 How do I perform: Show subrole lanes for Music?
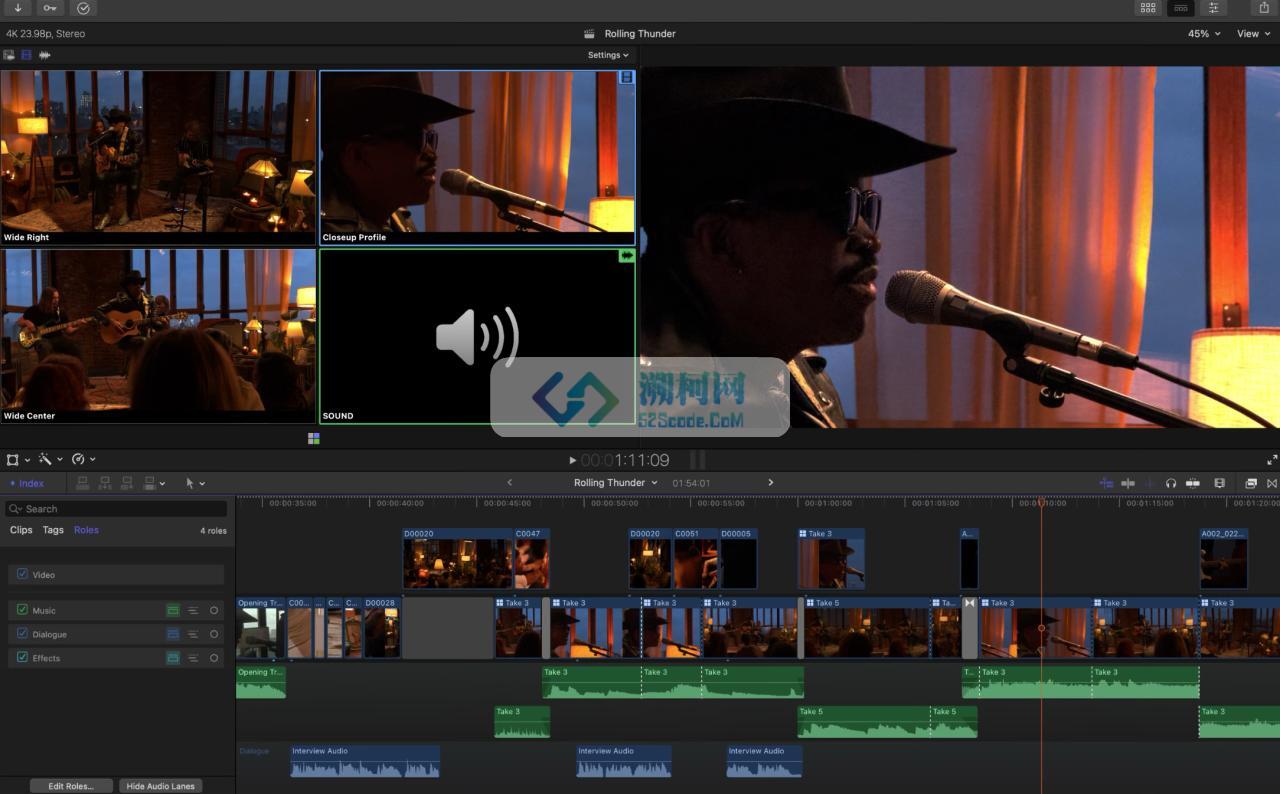(193, 610)
